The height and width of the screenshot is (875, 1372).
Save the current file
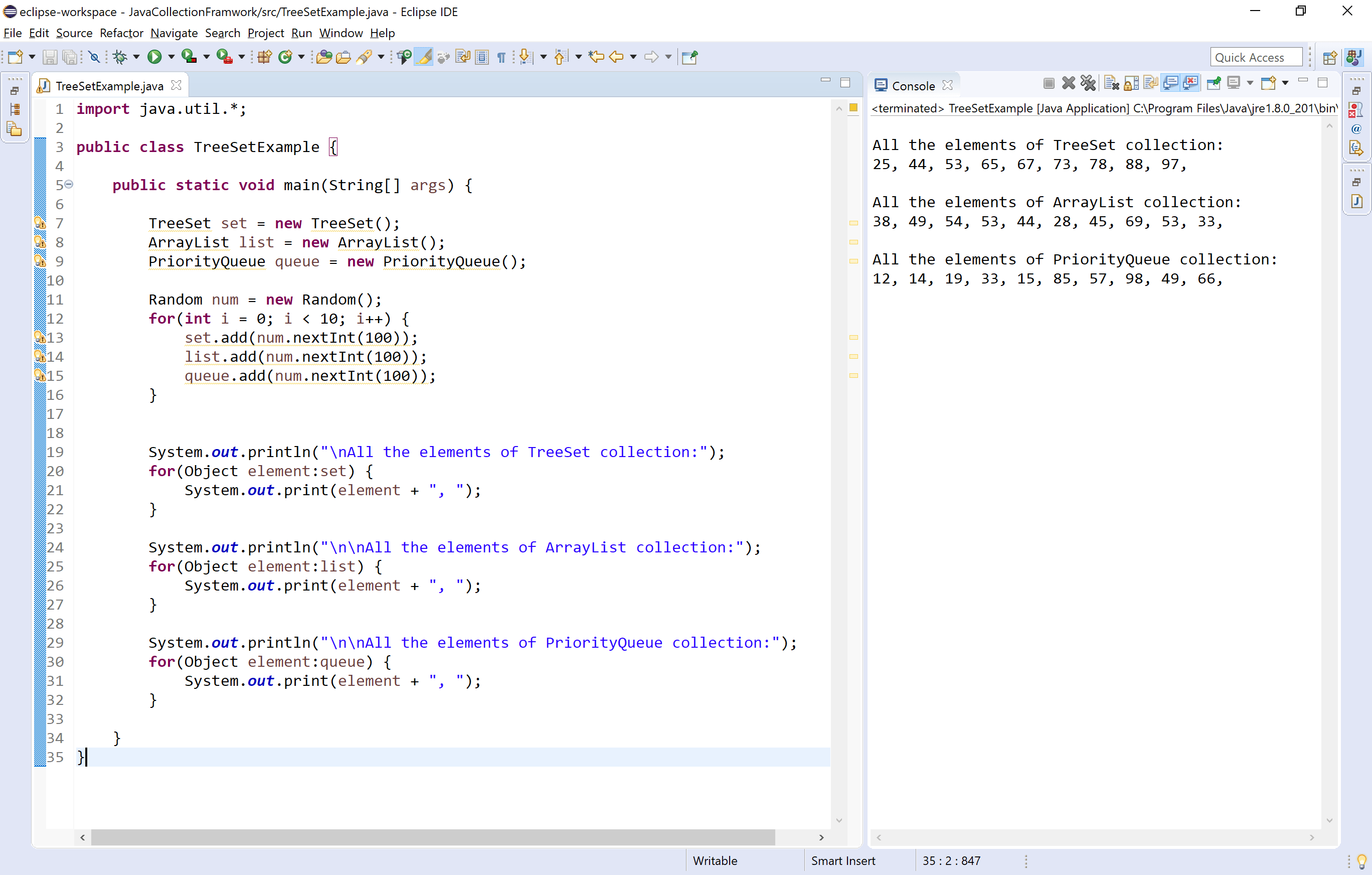(x=50, y=57)
